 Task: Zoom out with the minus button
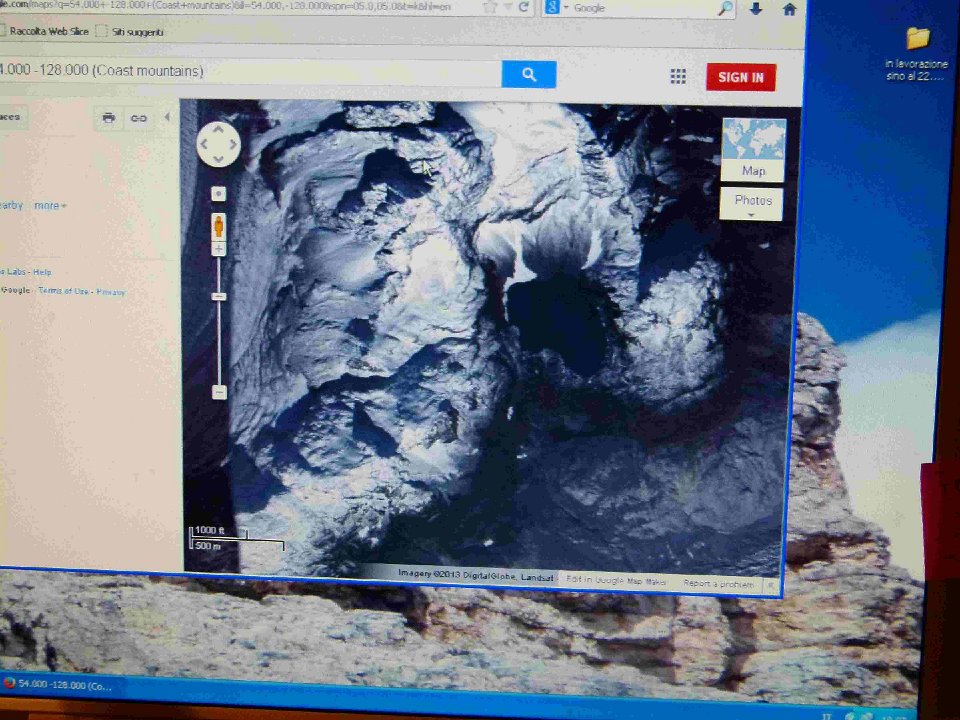(x=219, y=392)
